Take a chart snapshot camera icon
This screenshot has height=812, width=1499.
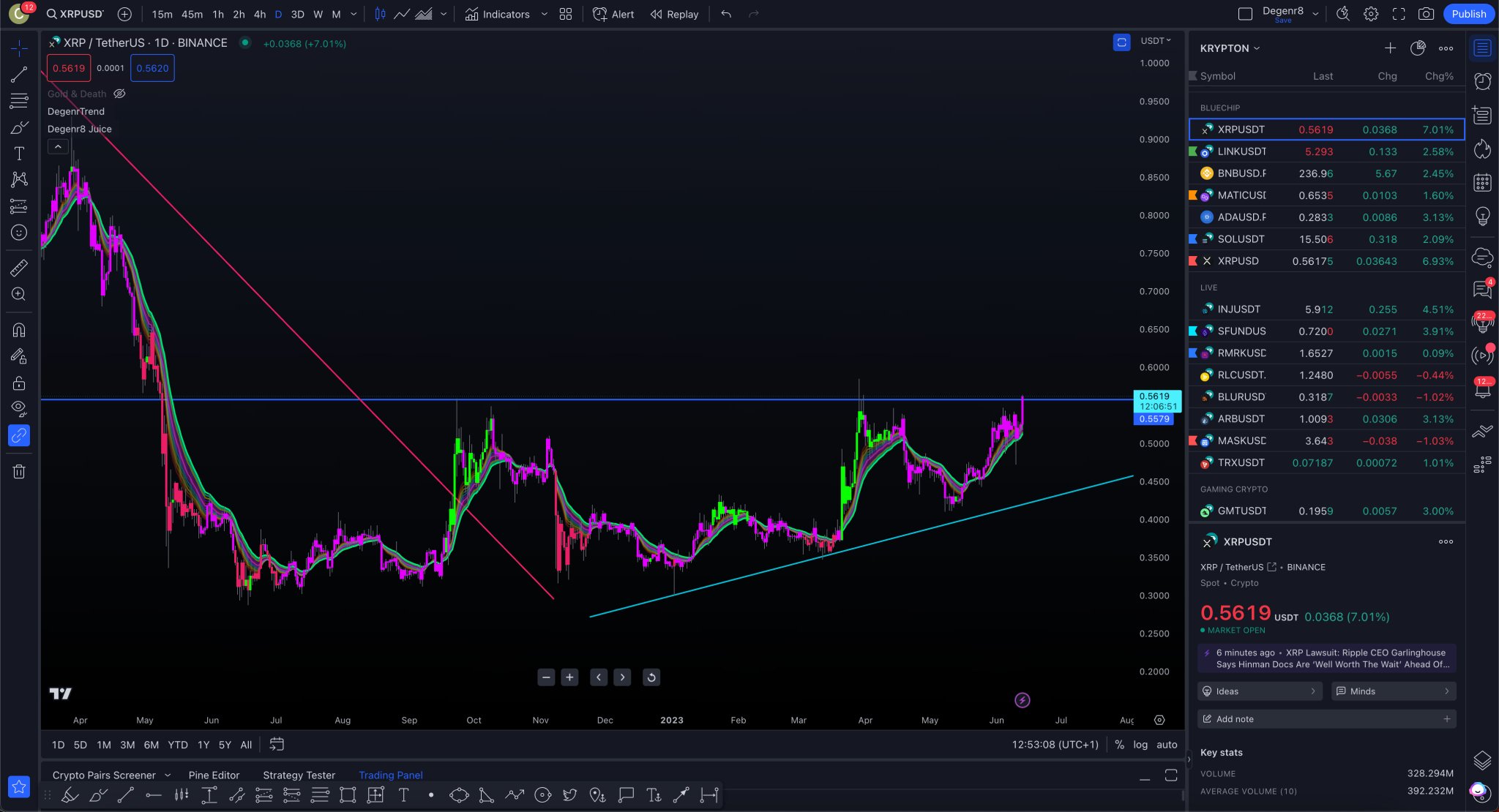pyautogui.click(x=1426, y=14)
